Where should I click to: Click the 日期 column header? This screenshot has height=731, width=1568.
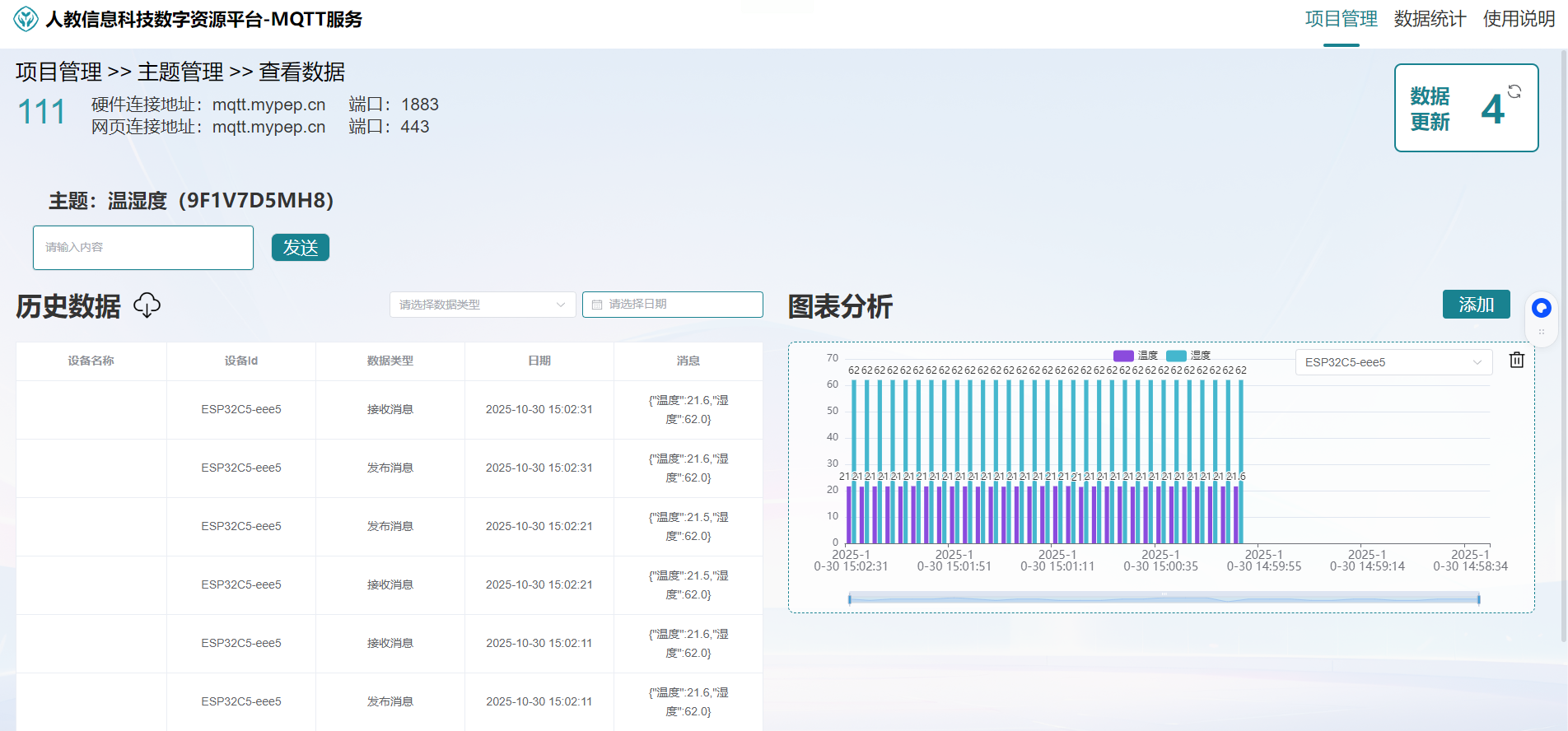coord(539,361)
